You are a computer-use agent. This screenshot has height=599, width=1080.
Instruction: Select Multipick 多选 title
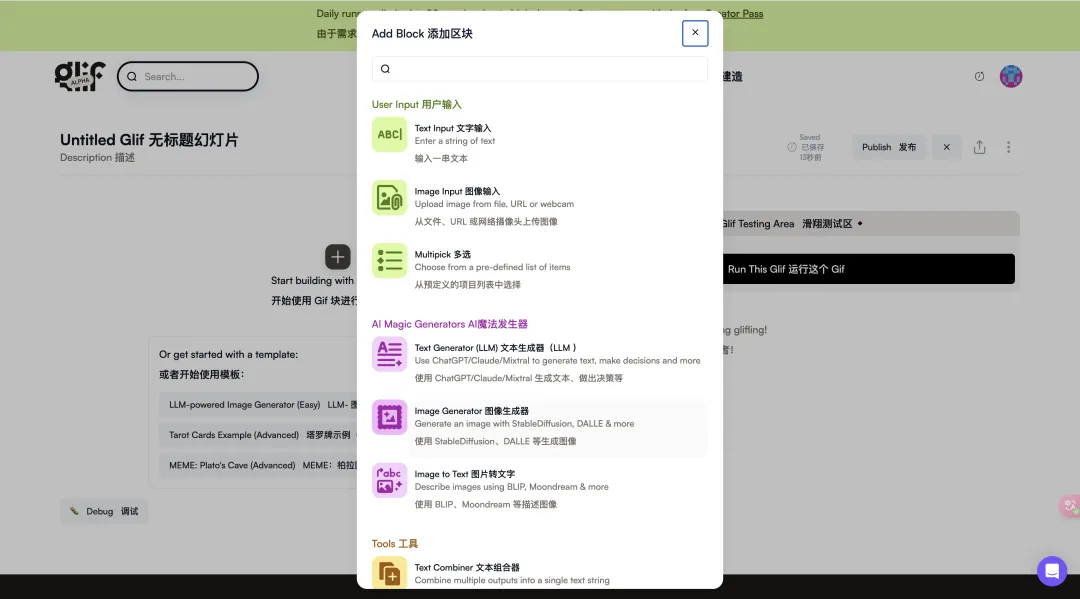pos(443,255)
